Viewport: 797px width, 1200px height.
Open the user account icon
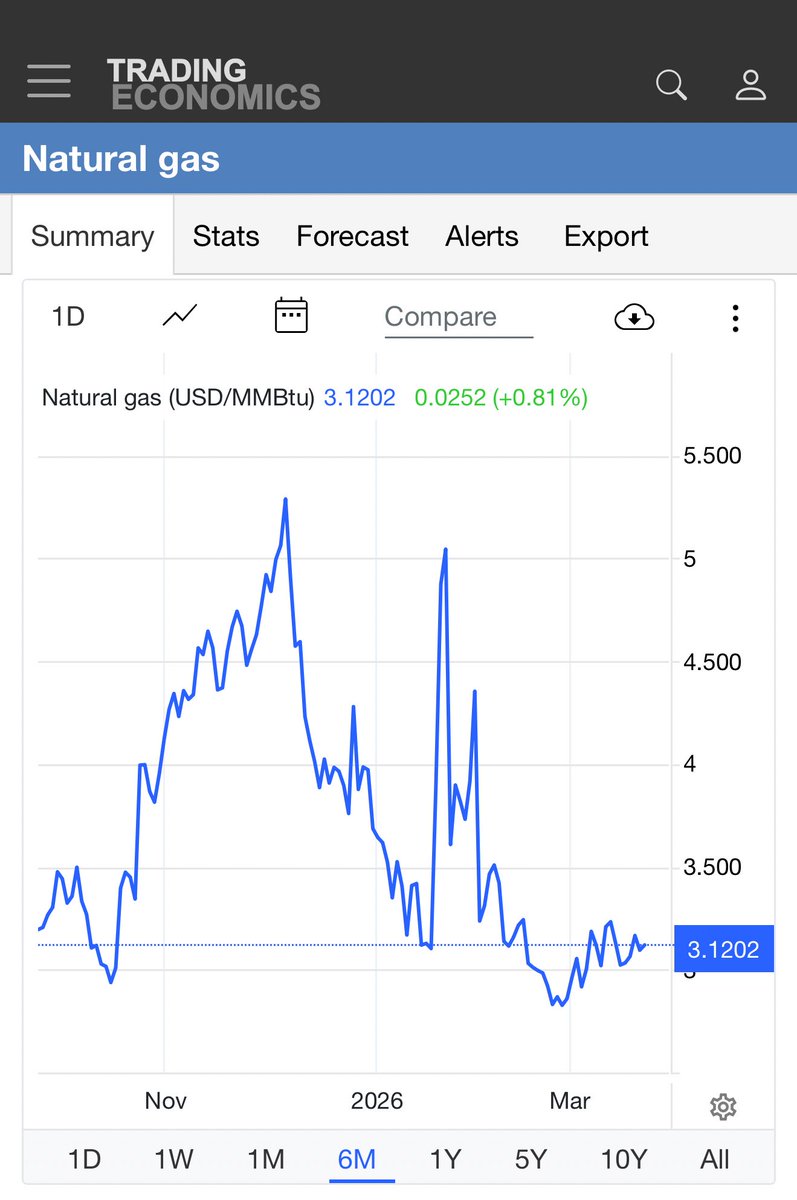[x=750, y=85]
